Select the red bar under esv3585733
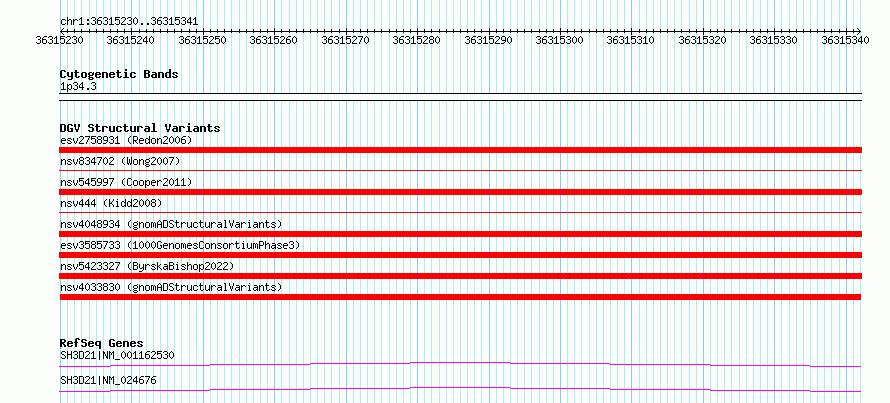The width and height of the screenshot is (890, 403). (x=460, y=255)
